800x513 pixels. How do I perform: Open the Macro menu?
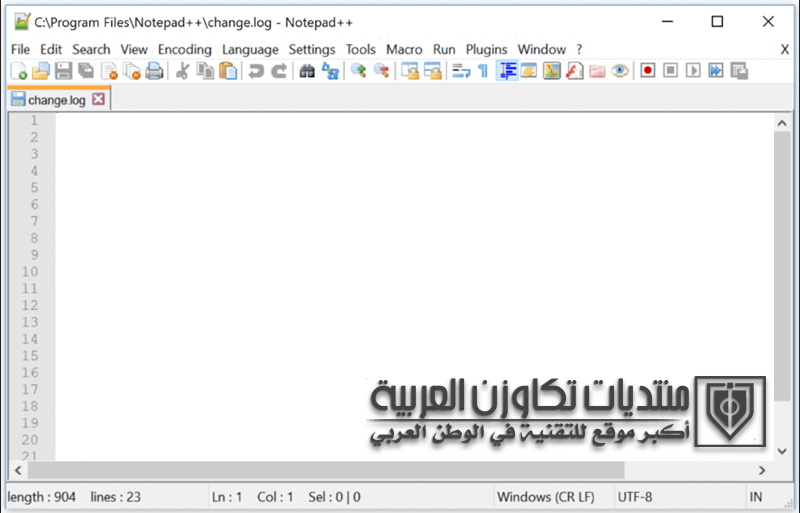(404, 50)
